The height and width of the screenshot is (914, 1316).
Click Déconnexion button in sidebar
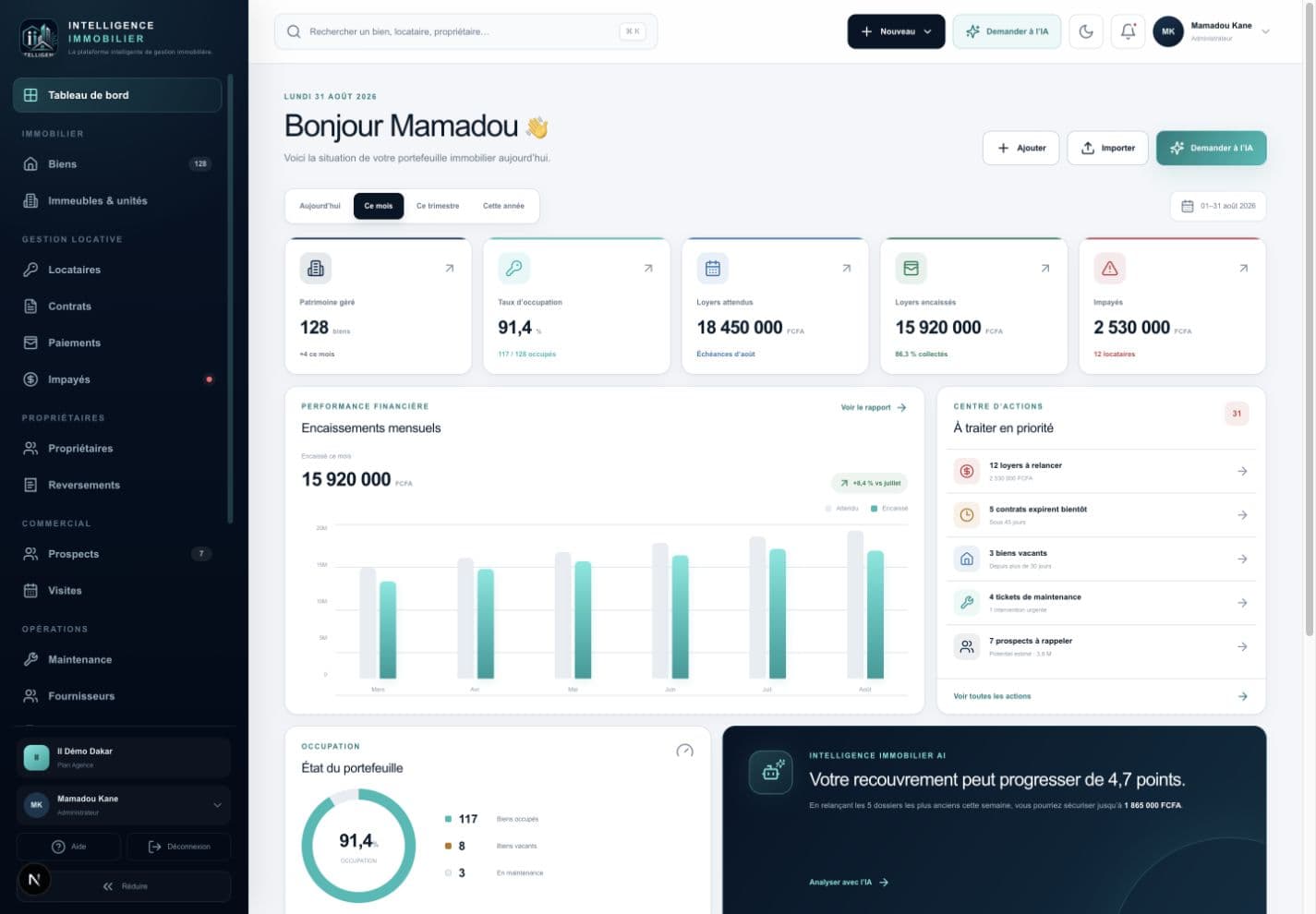179,847
